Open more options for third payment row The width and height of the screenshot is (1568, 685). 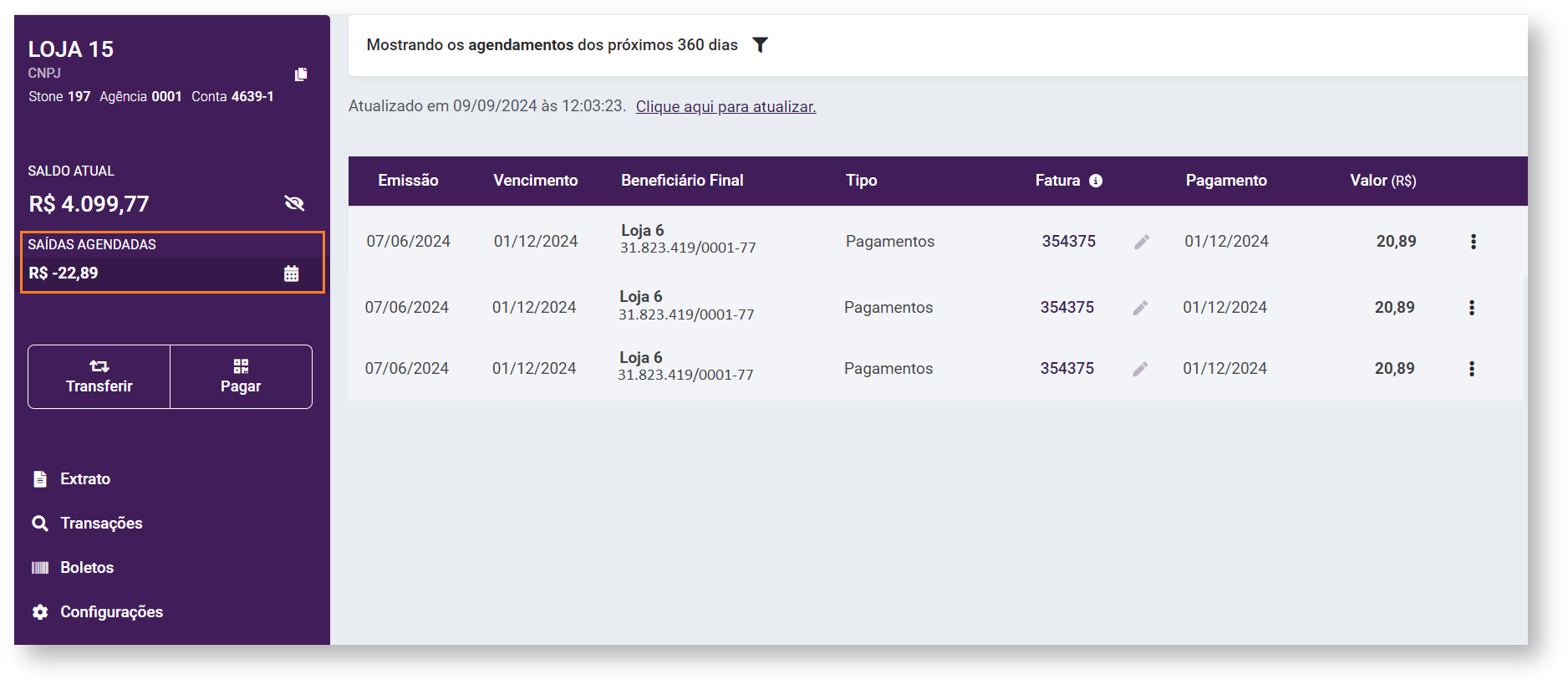click(1471, 369)
